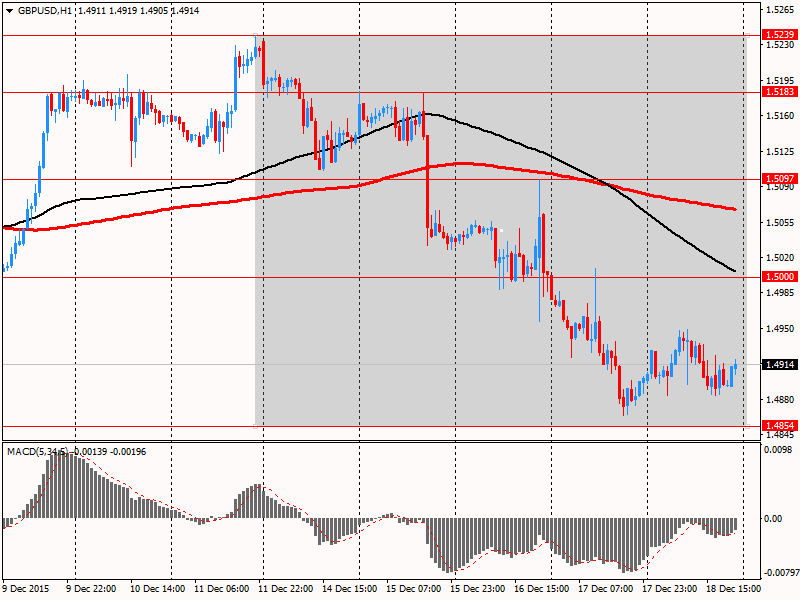The height and width of the screenshot is (600, 800).
Task: Select the 1.5239 red price level label
Action: click(x=780, y=35)
